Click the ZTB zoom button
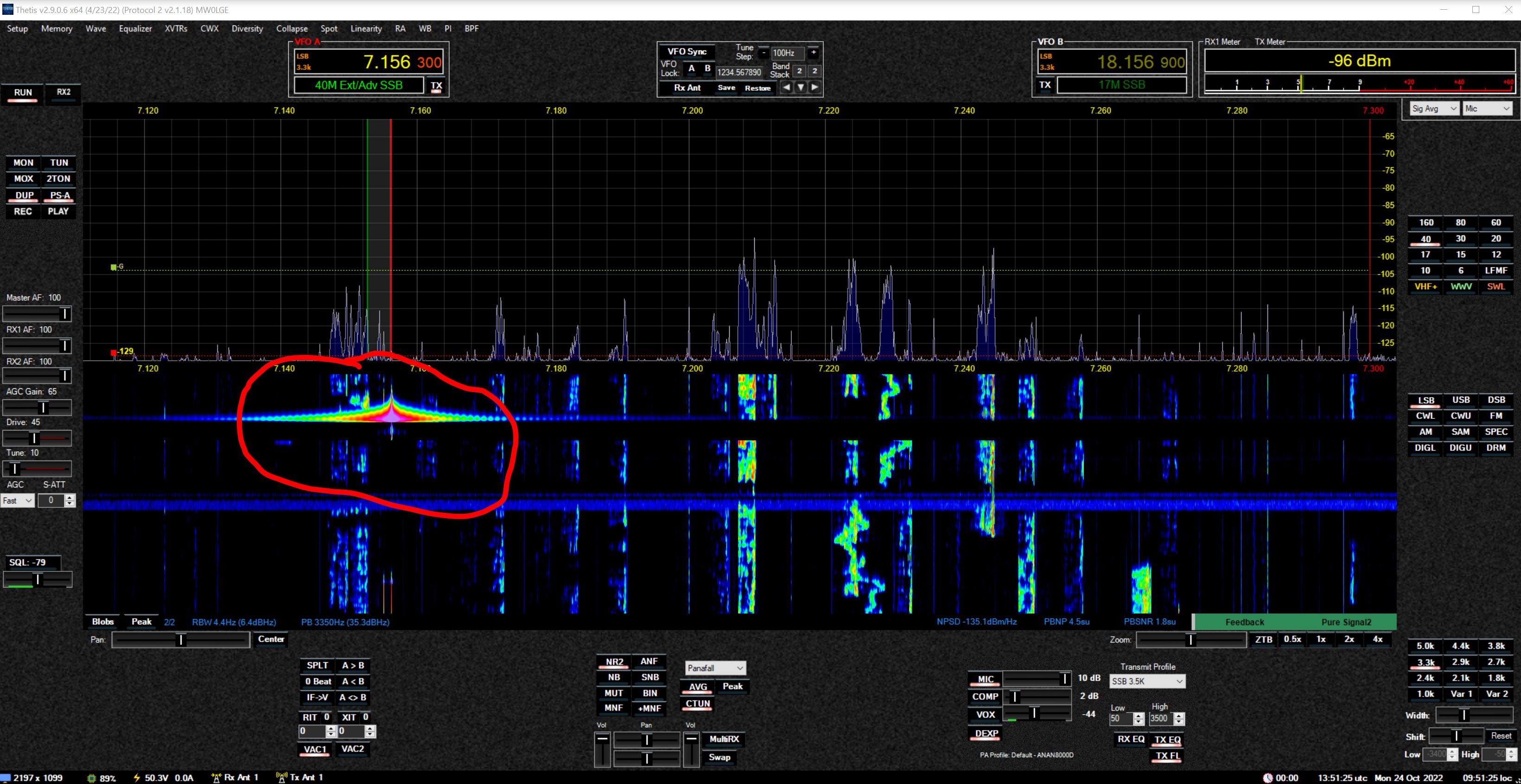This screenshot has width=1521, height=784. click(x=1264, y=639)
